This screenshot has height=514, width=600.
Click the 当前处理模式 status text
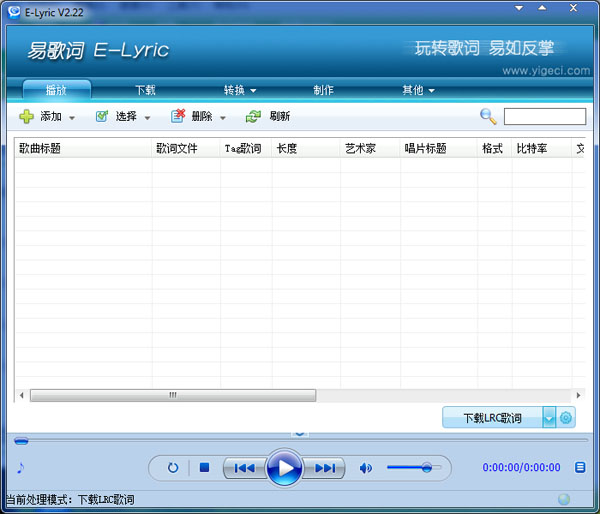[x=70, y=499]
